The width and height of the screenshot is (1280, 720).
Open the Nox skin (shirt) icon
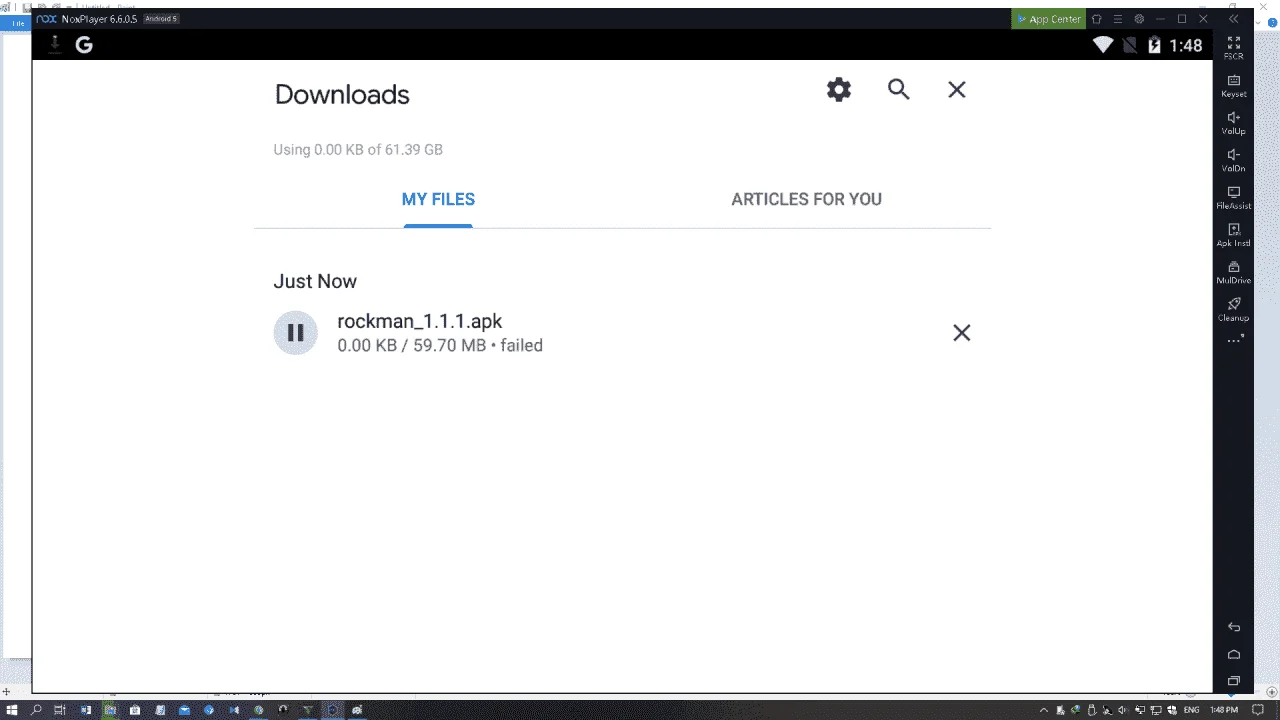tap(1097, 19)
